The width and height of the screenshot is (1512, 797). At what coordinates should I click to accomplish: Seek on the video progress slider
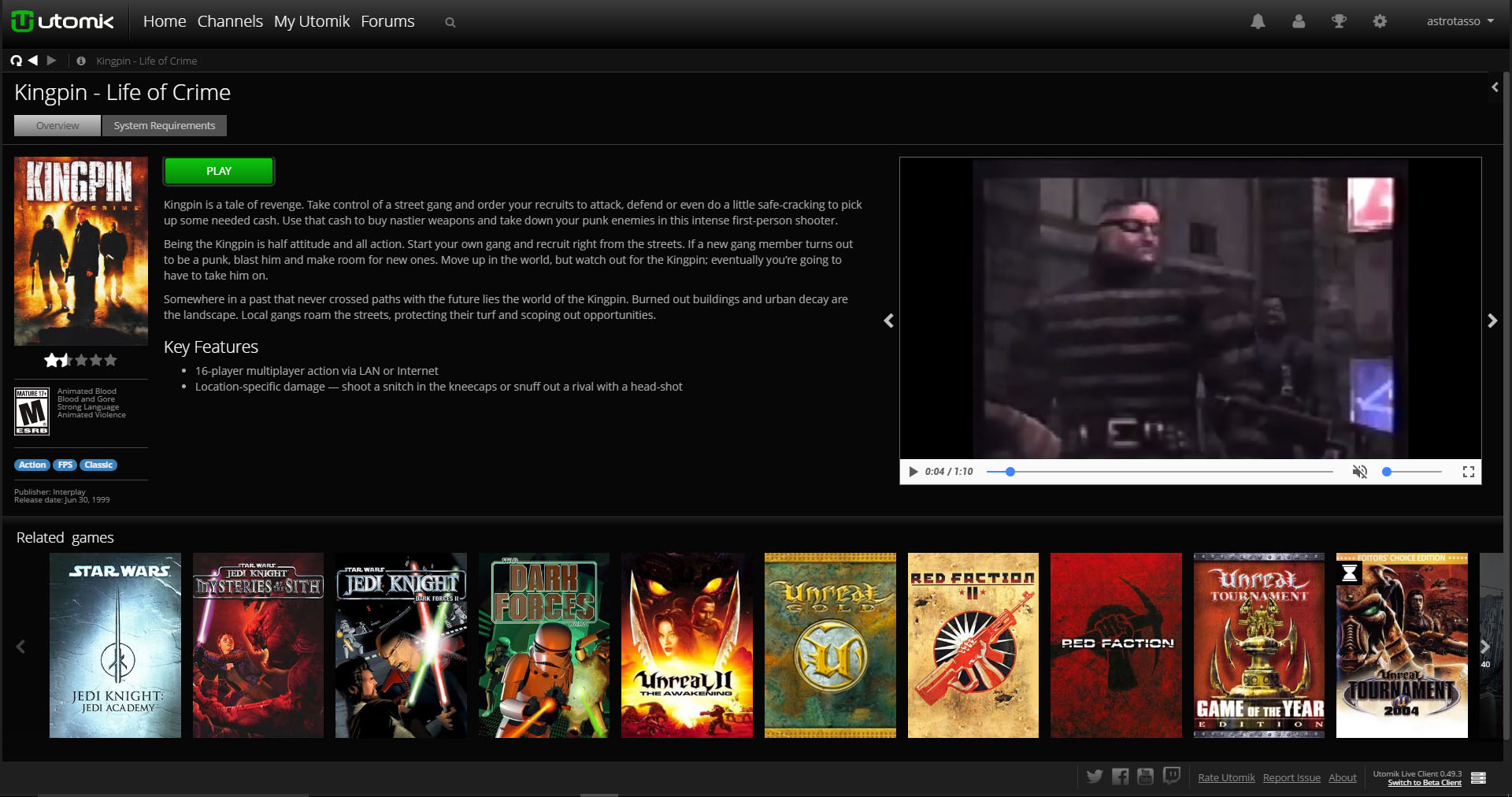click(1159, 472)
